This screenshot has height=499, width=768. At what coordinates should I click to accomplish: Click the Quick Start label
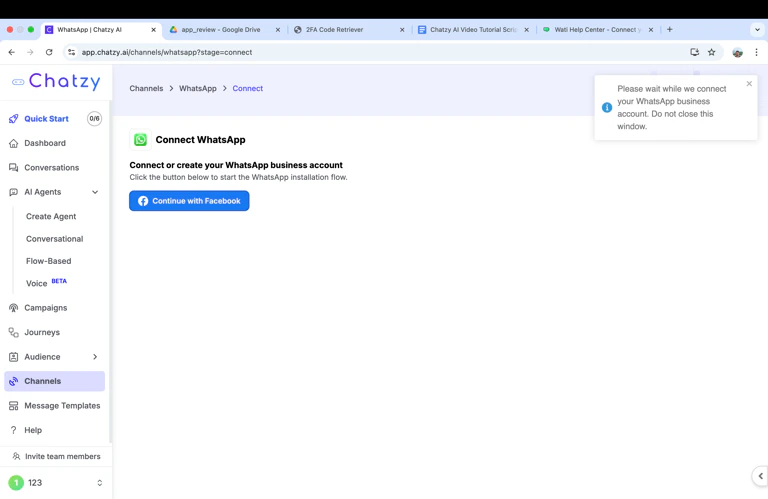point(47,119)
